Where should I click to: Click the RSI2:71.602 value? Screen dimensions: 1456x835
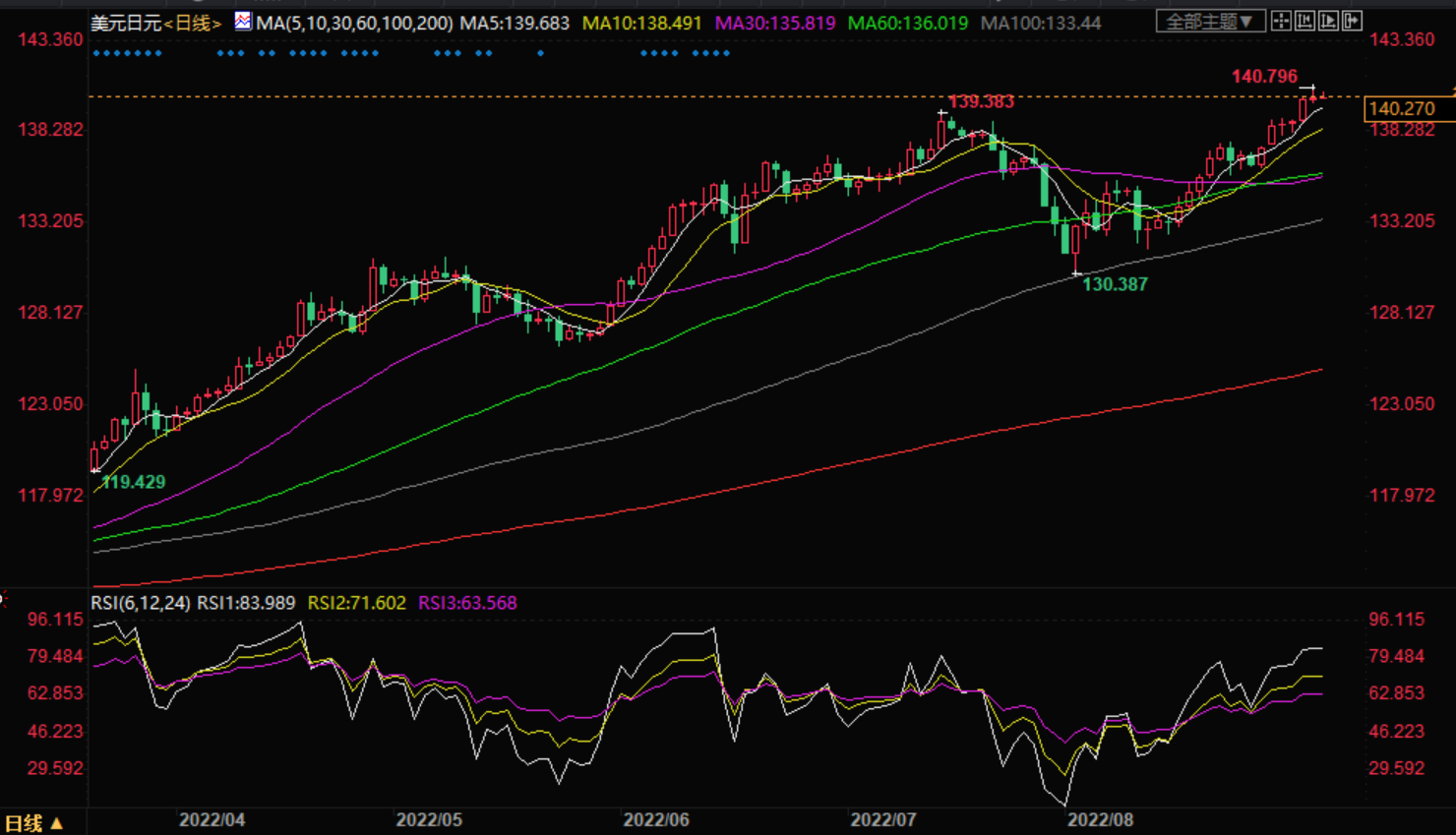coord(357,603)
